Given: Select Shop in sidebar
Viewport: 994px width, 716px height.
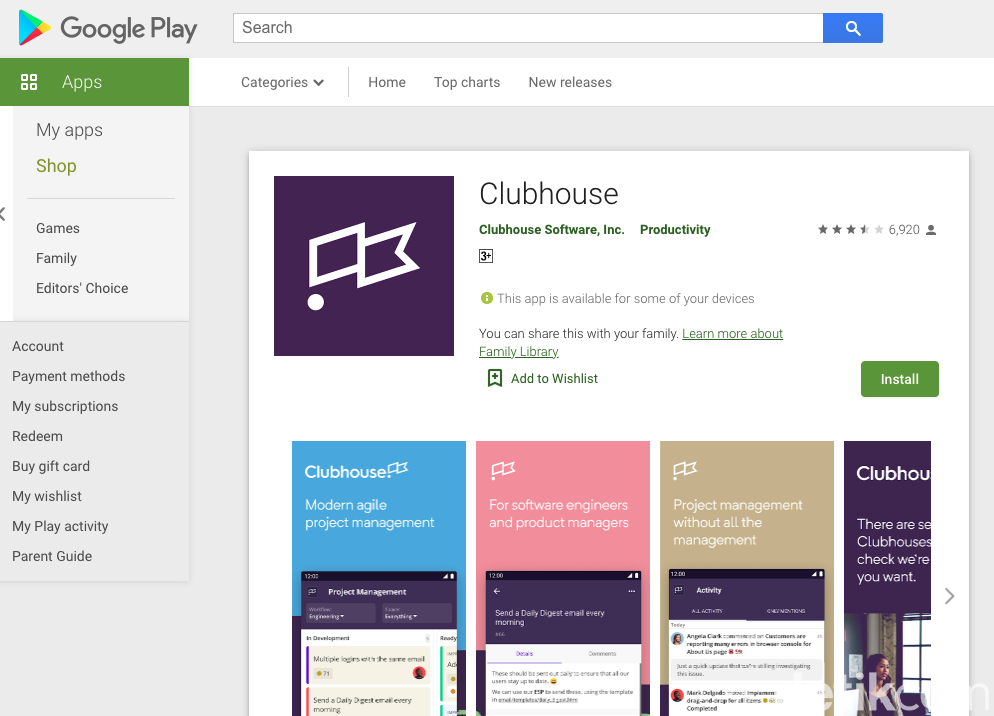Looking at the screenshot, I should (x=56, y=166).
